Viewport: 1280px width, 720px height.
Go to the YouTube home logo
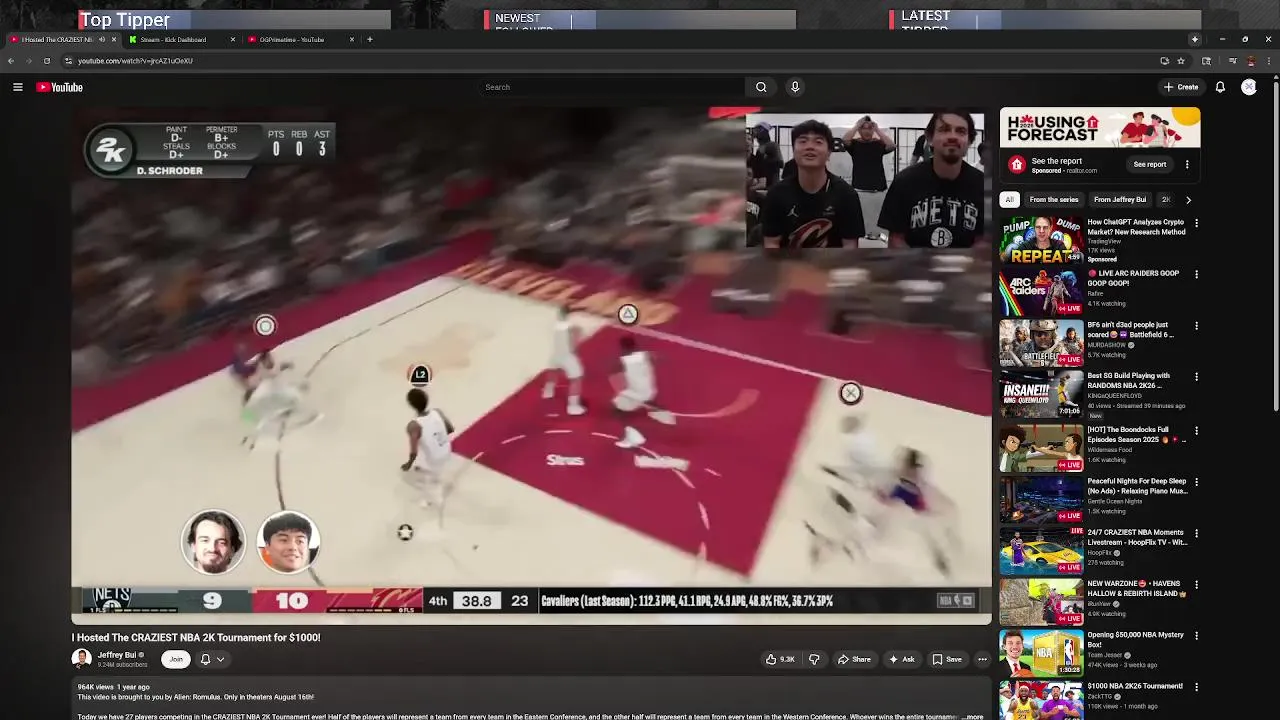pyautogui.click(x=60, y=87)
